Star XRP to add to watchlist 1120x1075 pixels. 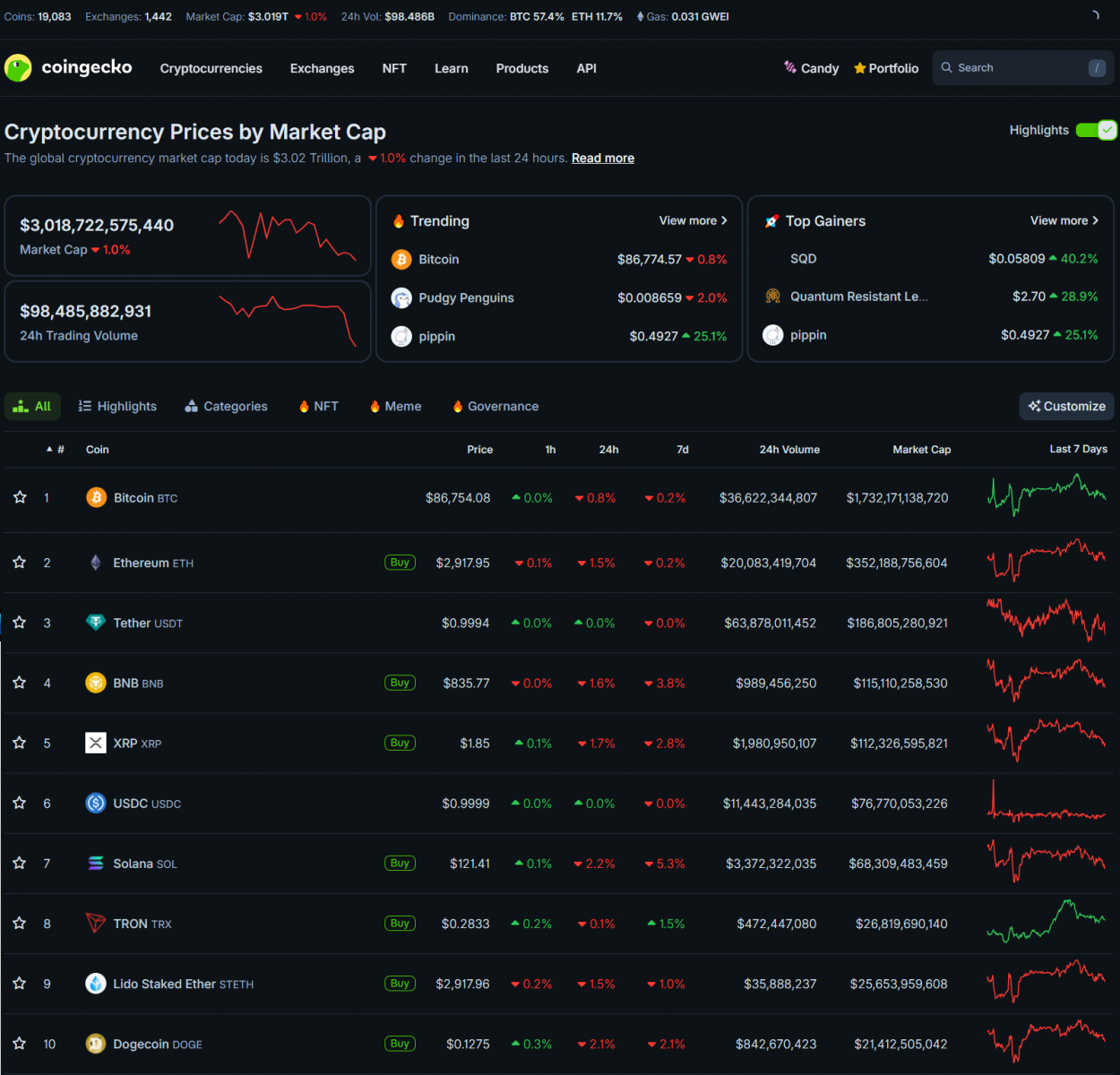tap(20, 743)
